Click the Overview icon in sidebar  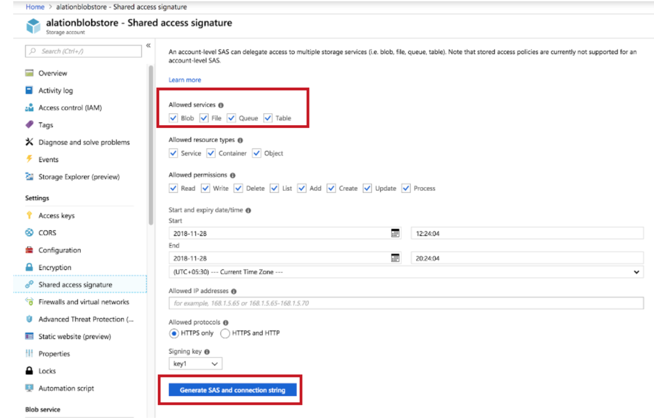tap(29, 73)
